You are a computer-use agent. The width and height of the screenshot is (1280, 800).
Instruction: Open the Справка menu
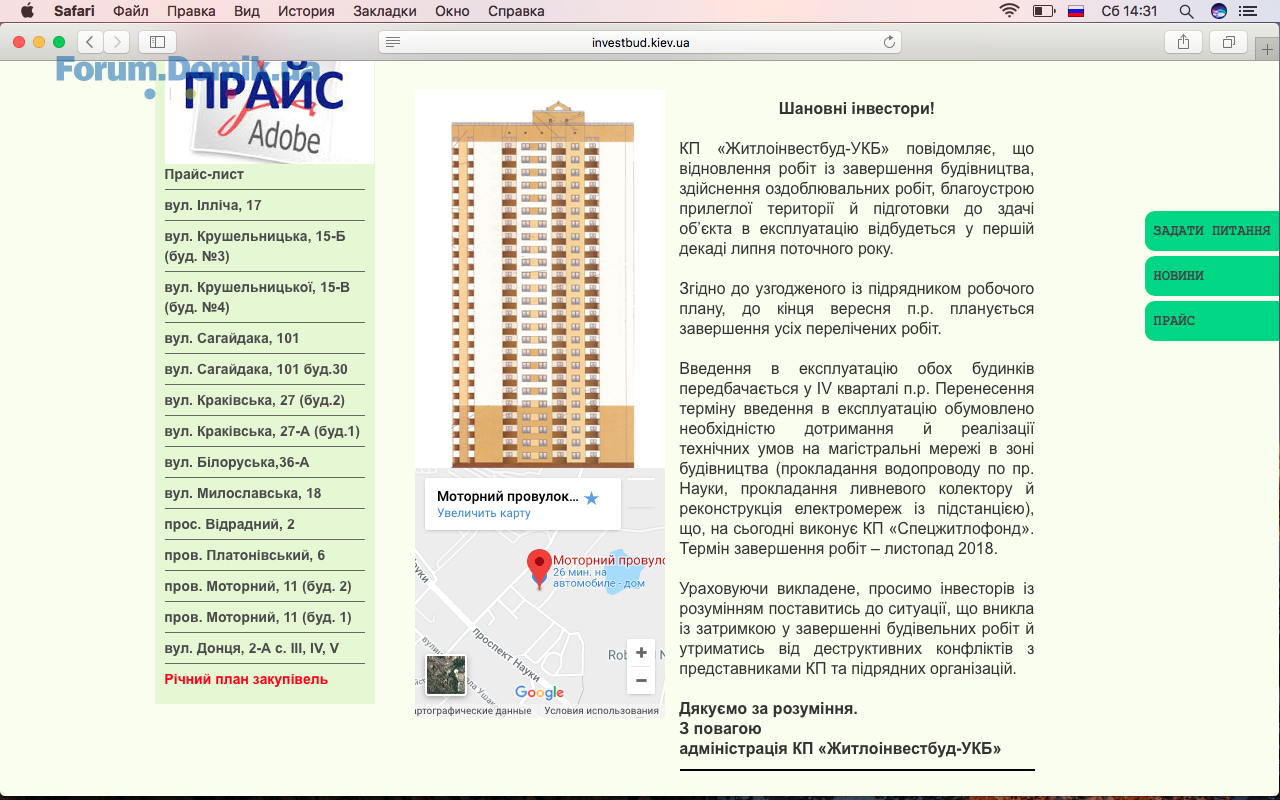click(x=516, y=11)
